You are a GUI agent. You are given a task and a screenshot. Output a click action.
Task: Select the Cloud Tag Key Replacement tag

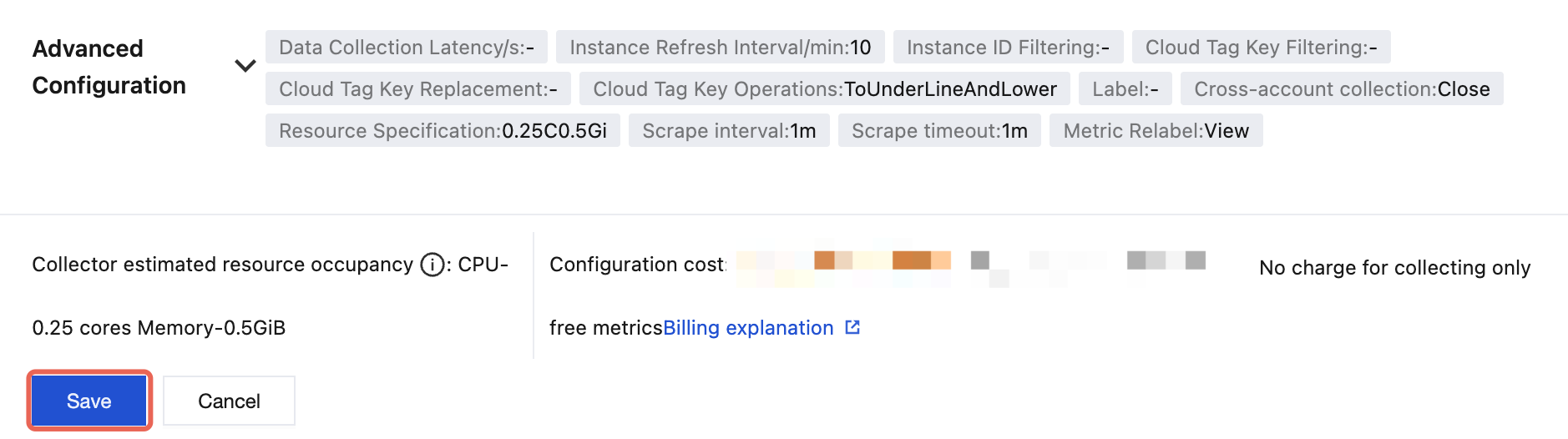click(x=417, y=89)
